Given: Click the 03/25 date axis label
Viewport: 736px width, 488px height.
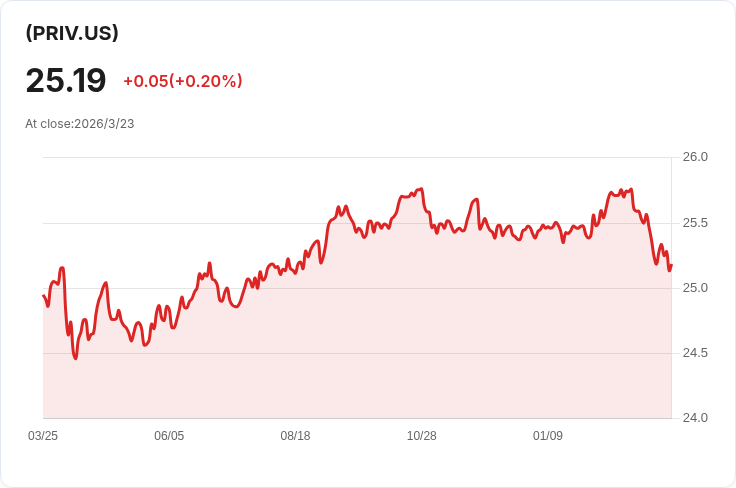Looking at the screenshot, I should tap(43, 436).
